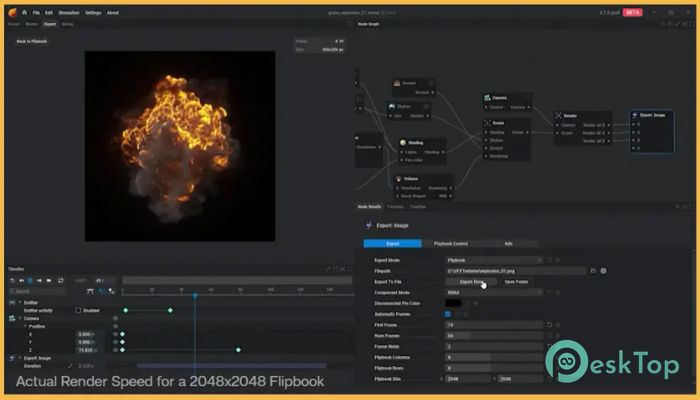This screenshot has width=700, height=400.
Task: Jump to timeline end button
Action: [x=49, y=280]
